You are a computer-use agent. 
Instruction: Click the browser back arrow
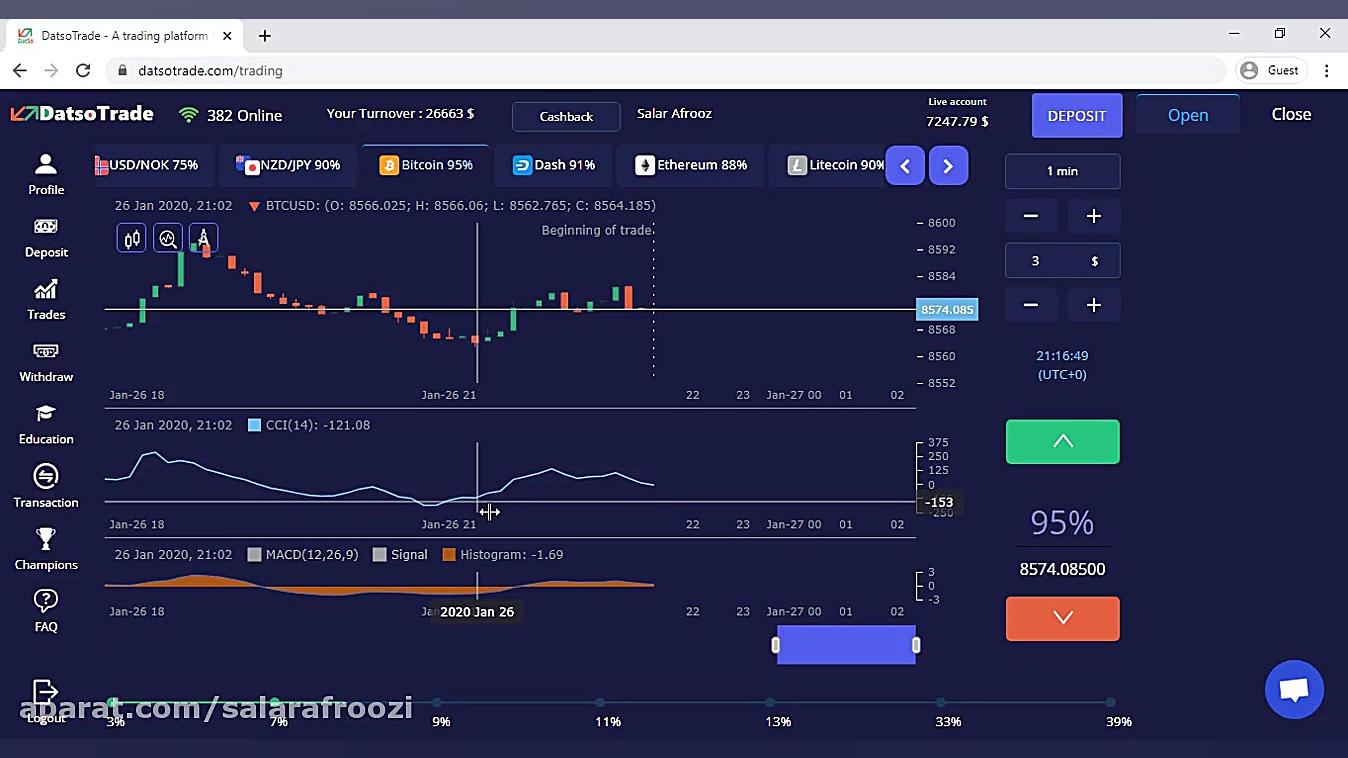[20, 70]
